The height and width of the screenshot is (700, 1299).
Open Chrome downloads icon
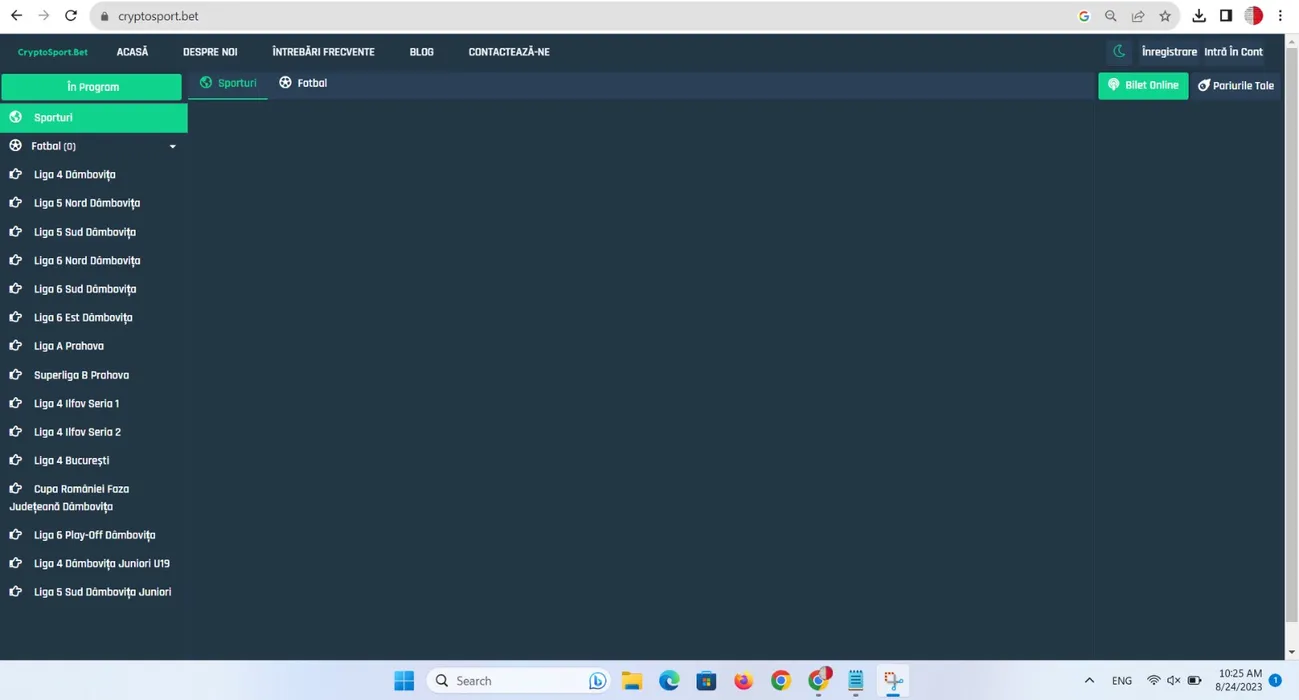(1199, 16)
